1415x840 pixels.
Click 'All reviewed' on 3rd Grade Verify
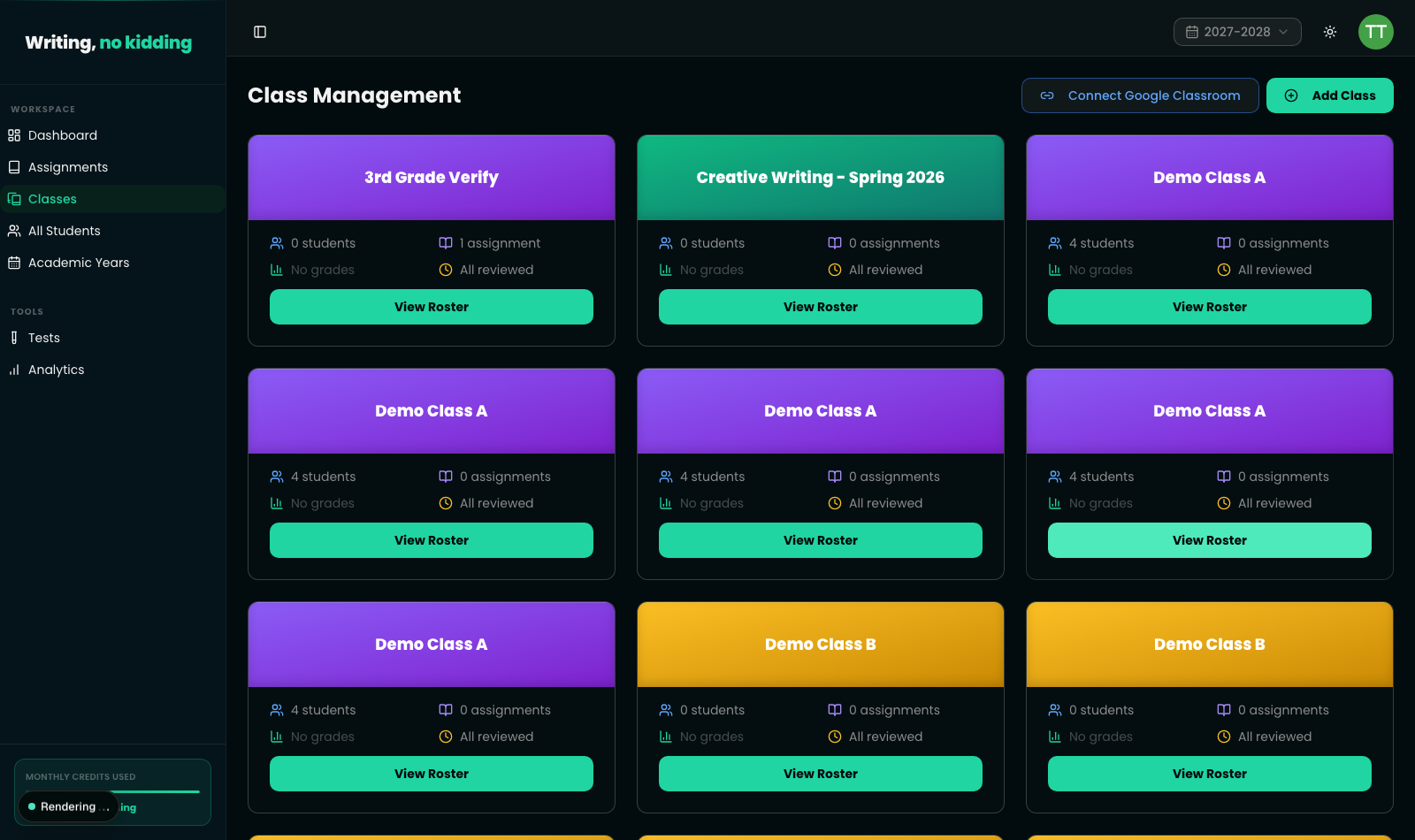pyautogui.click(x=496, y=270)
